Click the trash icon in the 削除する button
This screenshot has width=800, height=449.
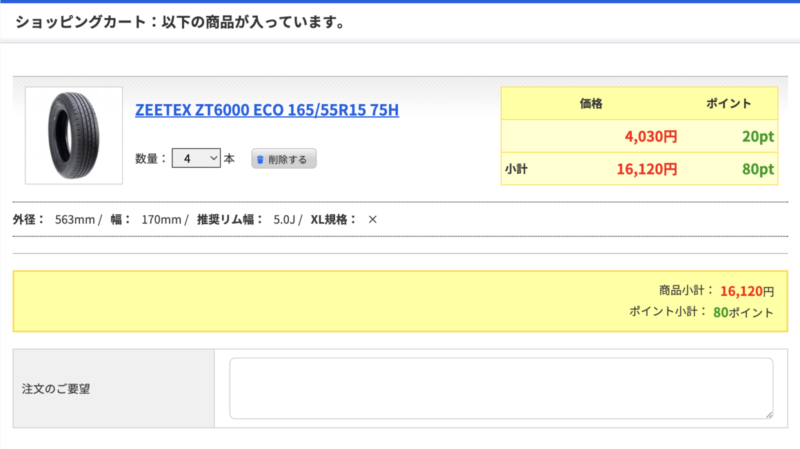click(260, 159)
